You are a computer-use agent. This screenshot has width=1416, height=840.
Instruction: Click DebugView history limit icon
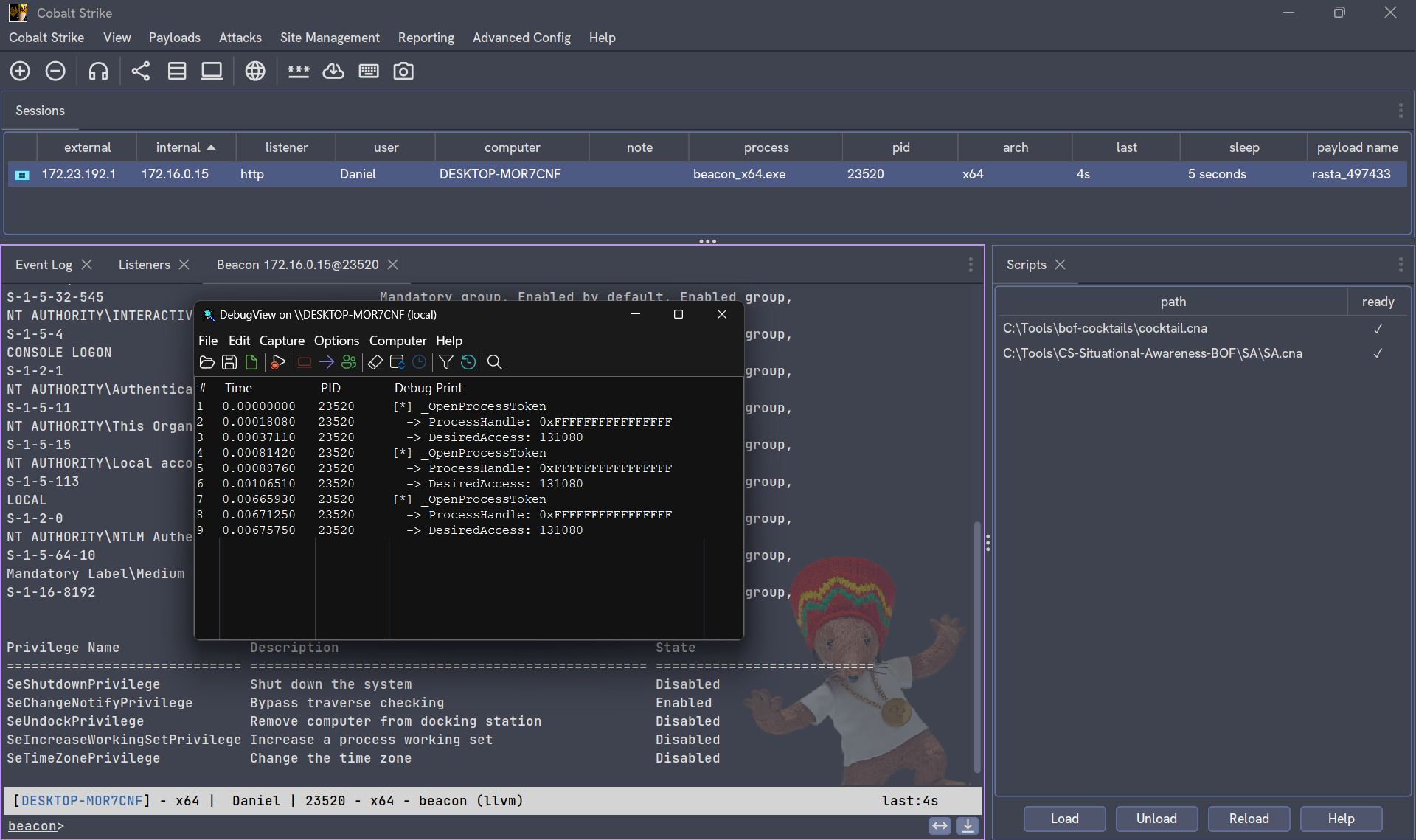pos(468,362)
